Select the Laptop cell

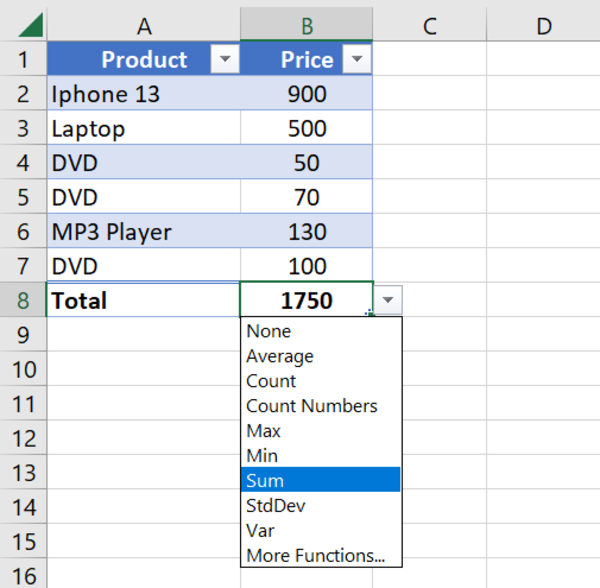coord(144,128)
